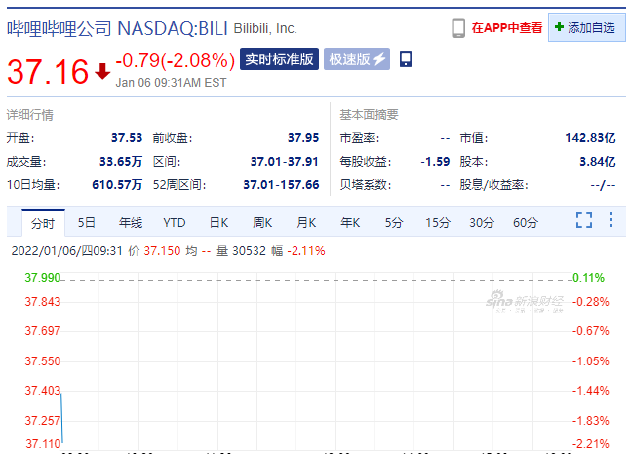
Task: Click the 股息/收益率 label
Action: point(494,185)
